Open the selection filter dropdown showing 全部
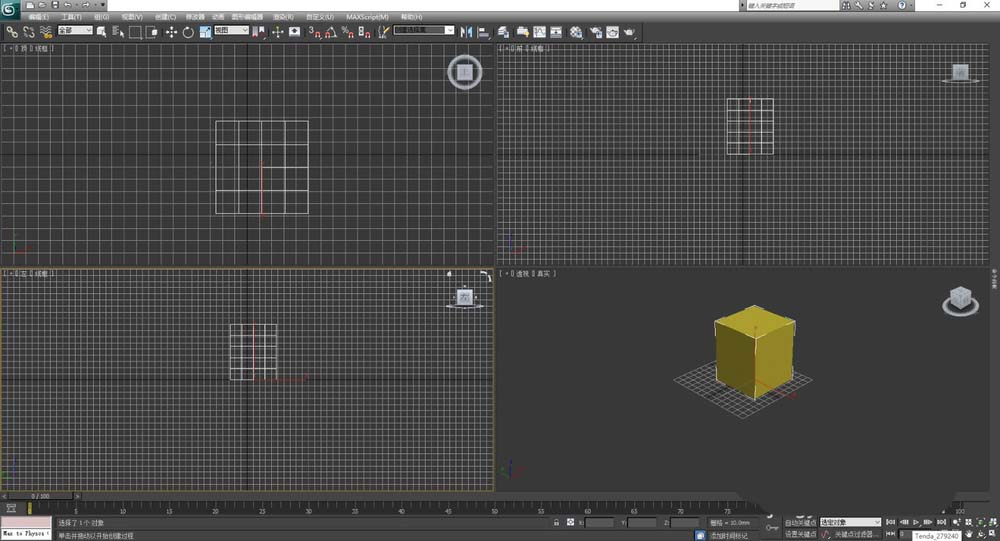This screenshot has width=1000, height=541. coord(75,31)
